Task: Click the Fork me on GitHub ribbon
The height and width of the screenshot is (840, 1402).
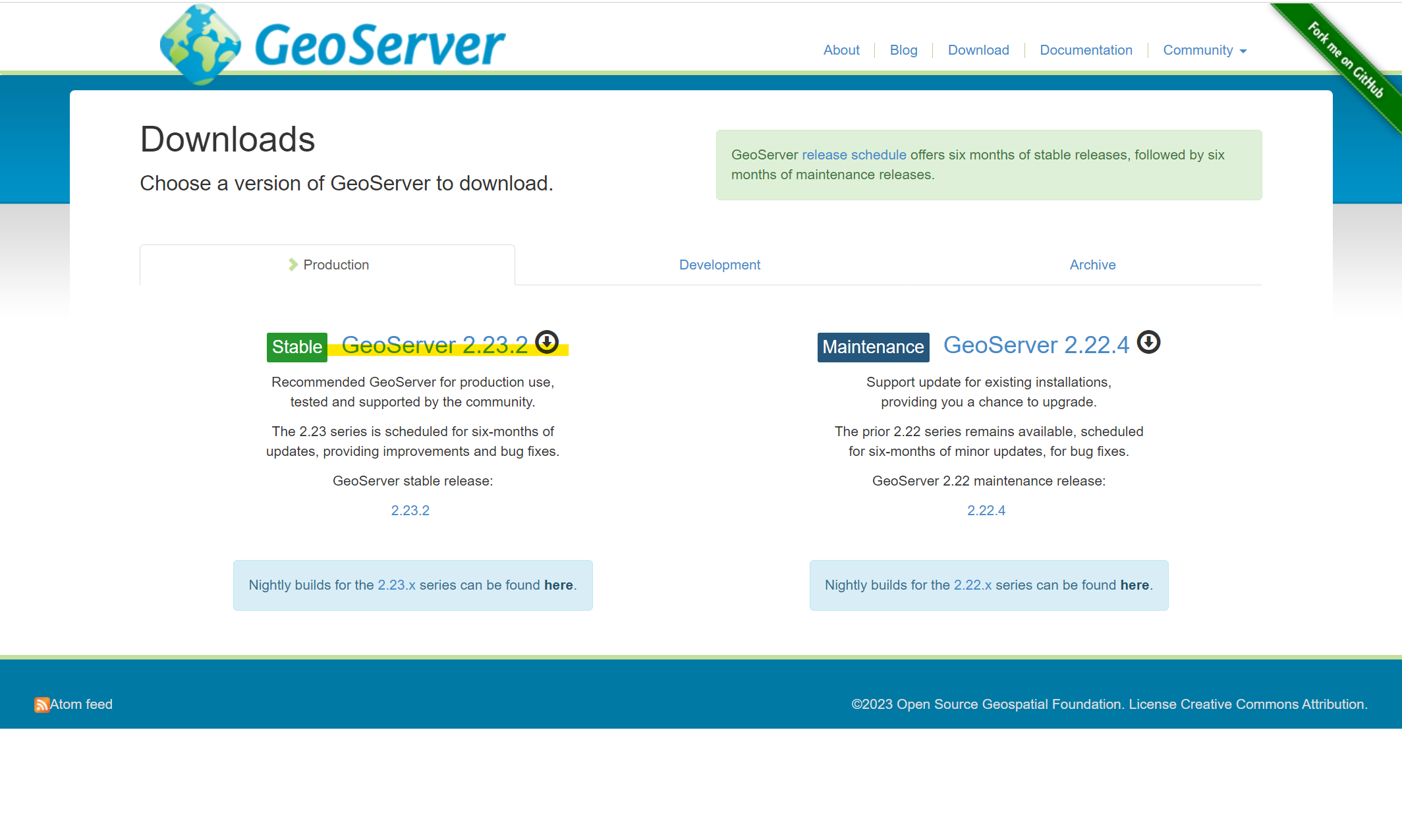Action: 1345,61
